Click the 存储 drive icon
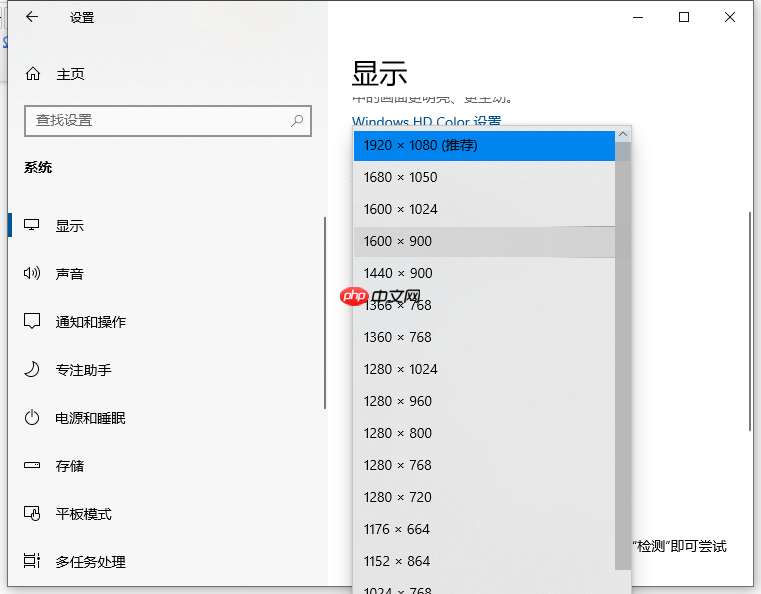Screen dimensions: 761x594 (32, 465)
